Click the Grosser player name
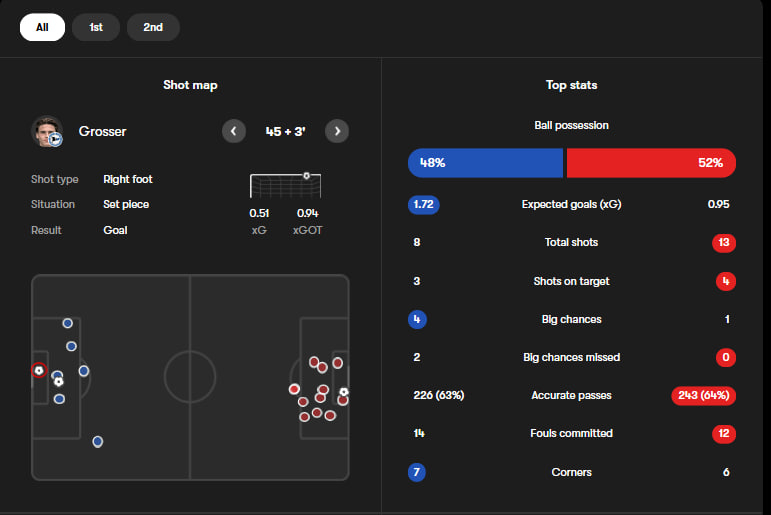This screenshot has height=515, width=771. click(102, 131)
